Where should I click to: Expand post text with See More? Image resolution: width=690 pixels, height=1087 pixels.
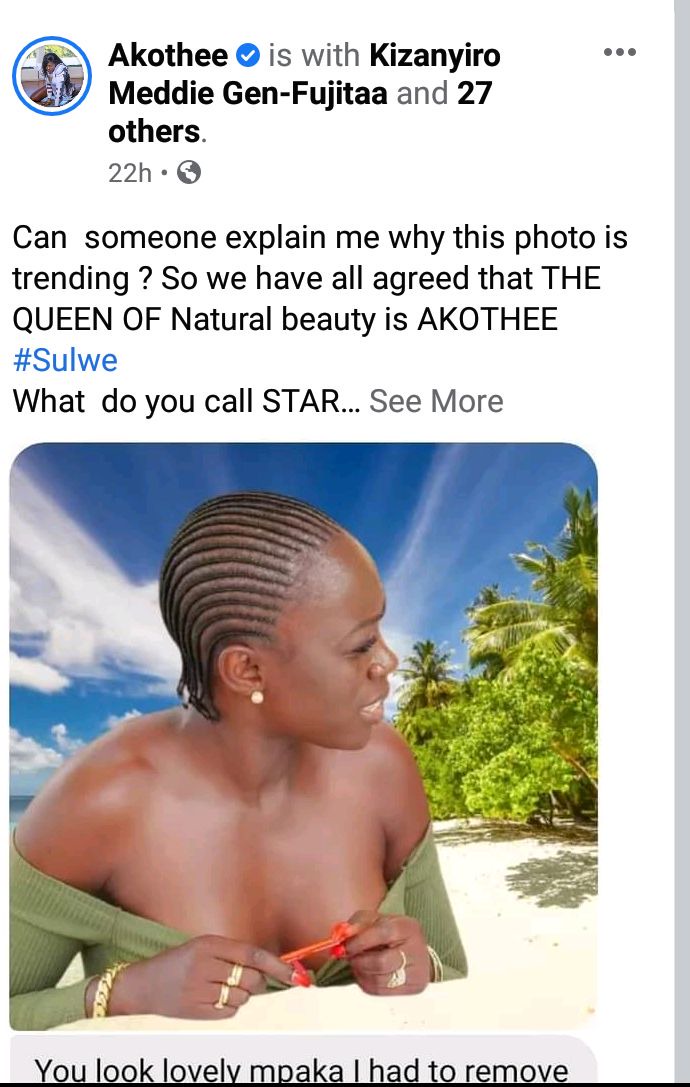click(x=435, y=401)
